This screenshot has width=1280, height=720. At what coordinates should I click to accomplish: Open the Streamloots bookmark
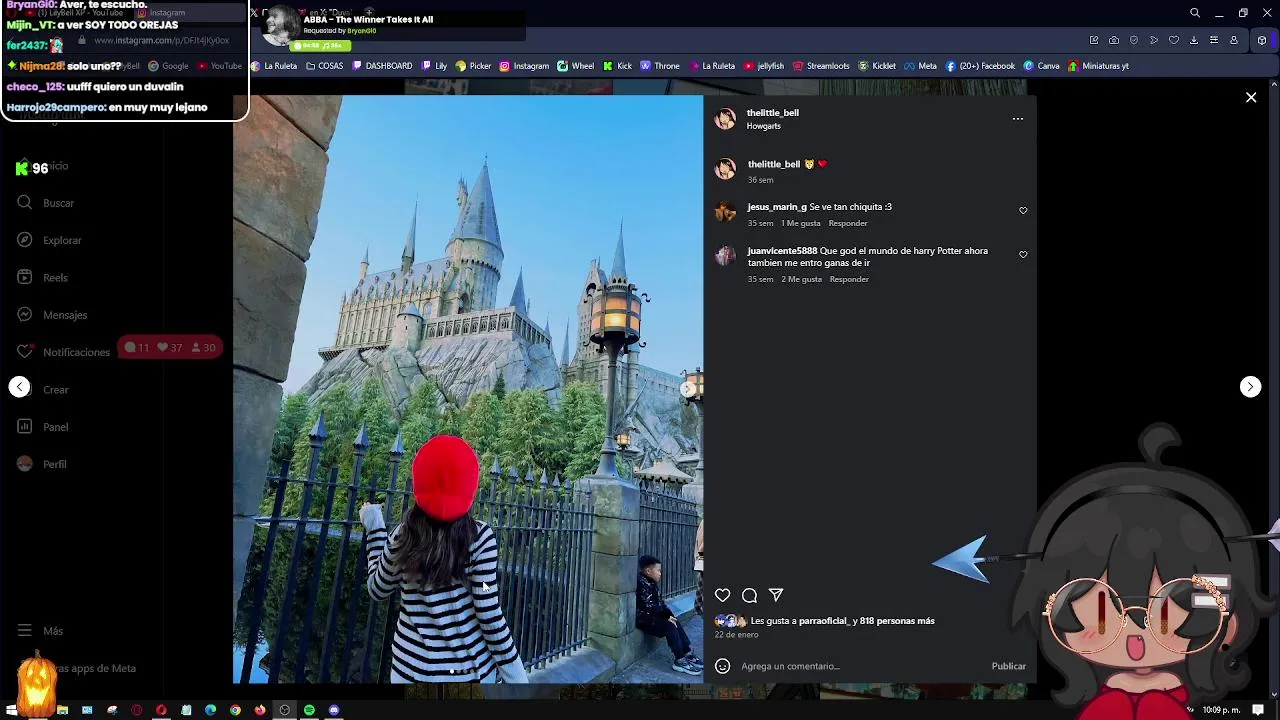(x=821, y=66)
